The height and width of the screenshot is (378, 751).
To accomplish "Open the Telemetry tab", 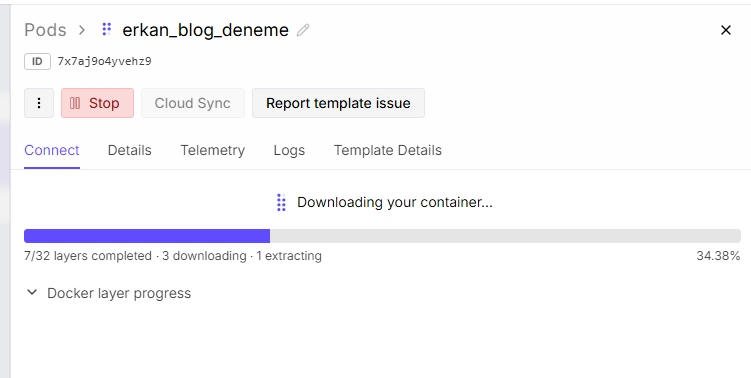I will [213, 150].
